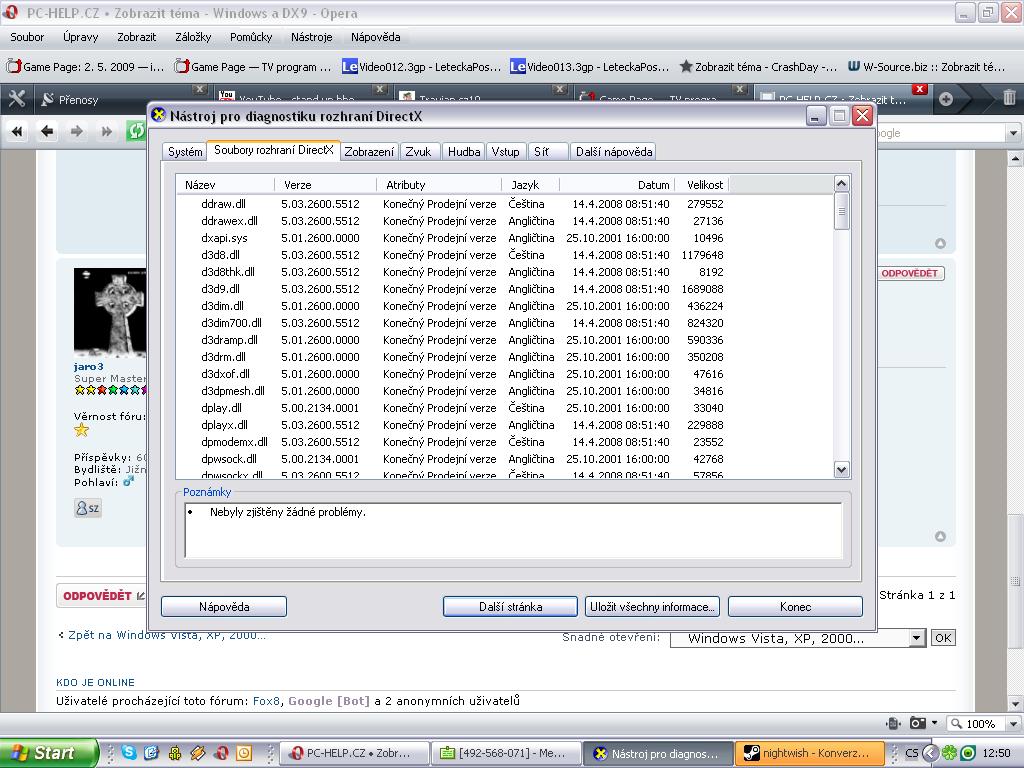
Task: Close the PC-HELP.CZ browser tab
Action: pos(920,89)
